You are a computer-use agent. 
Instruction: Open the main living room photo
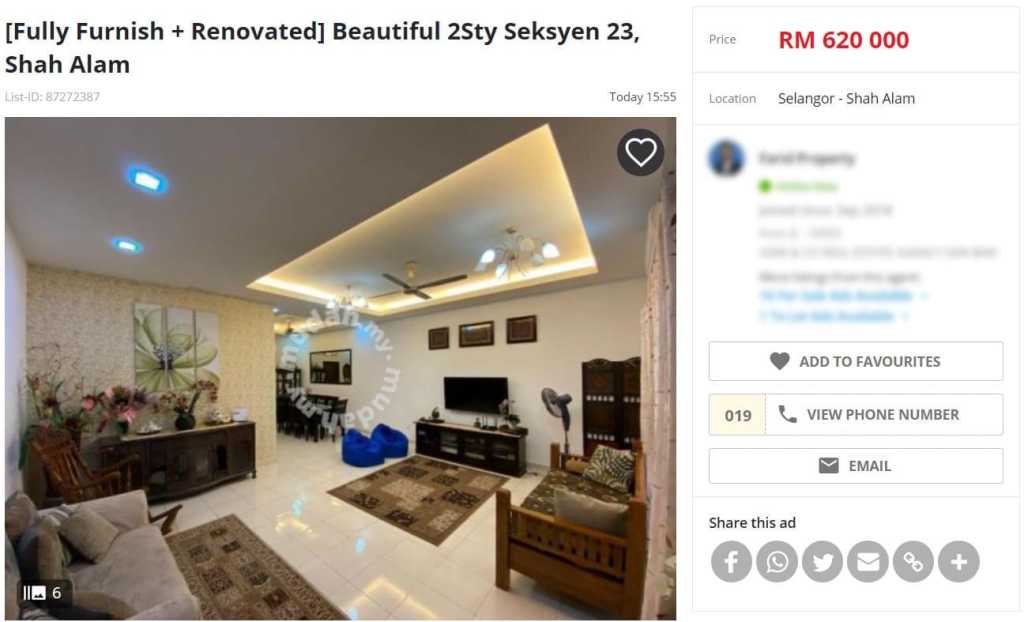(340, 368)
